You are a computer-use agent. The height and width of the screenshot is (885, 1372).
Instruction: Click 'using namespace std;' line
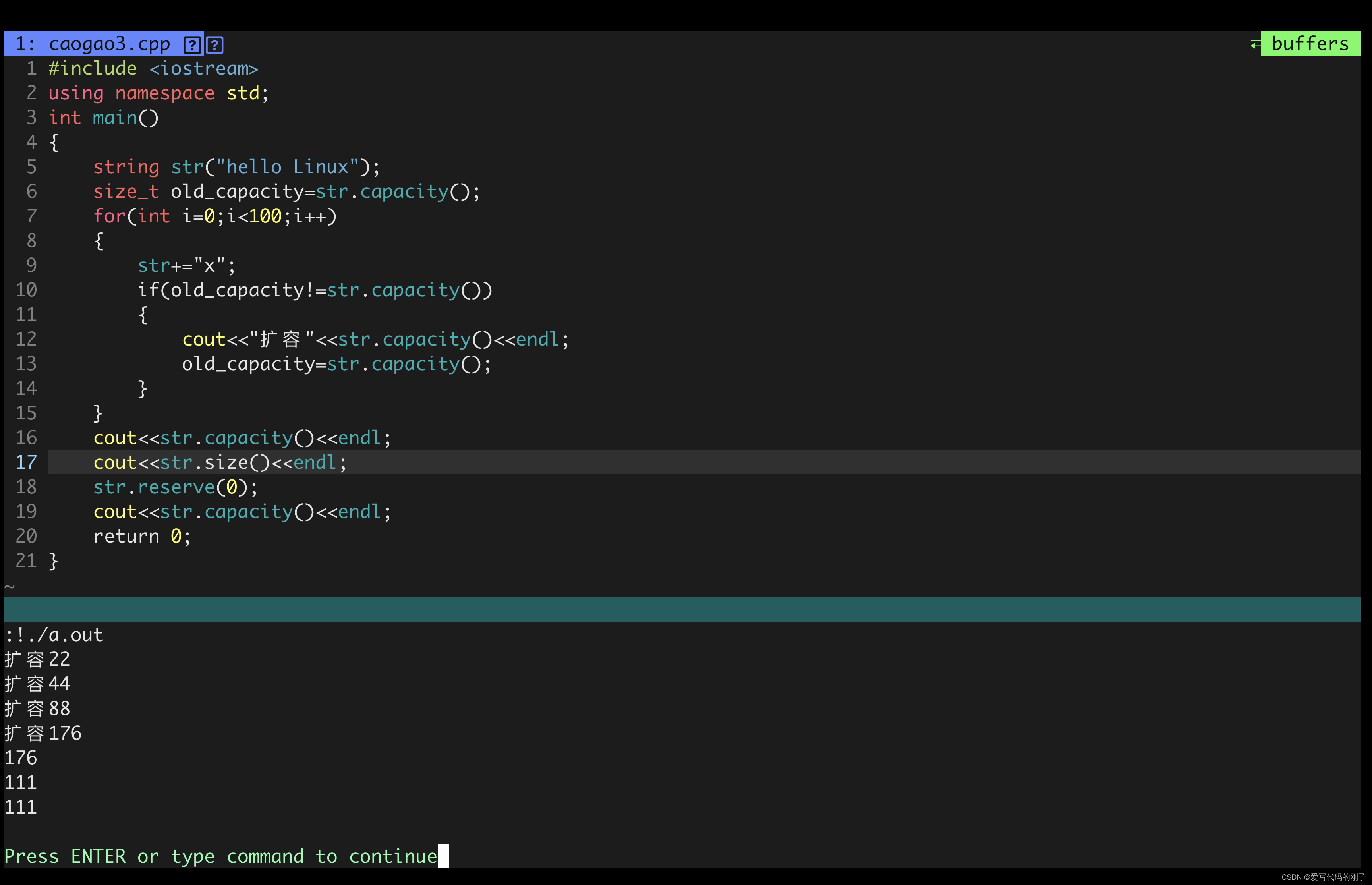(x=158, y=93)
